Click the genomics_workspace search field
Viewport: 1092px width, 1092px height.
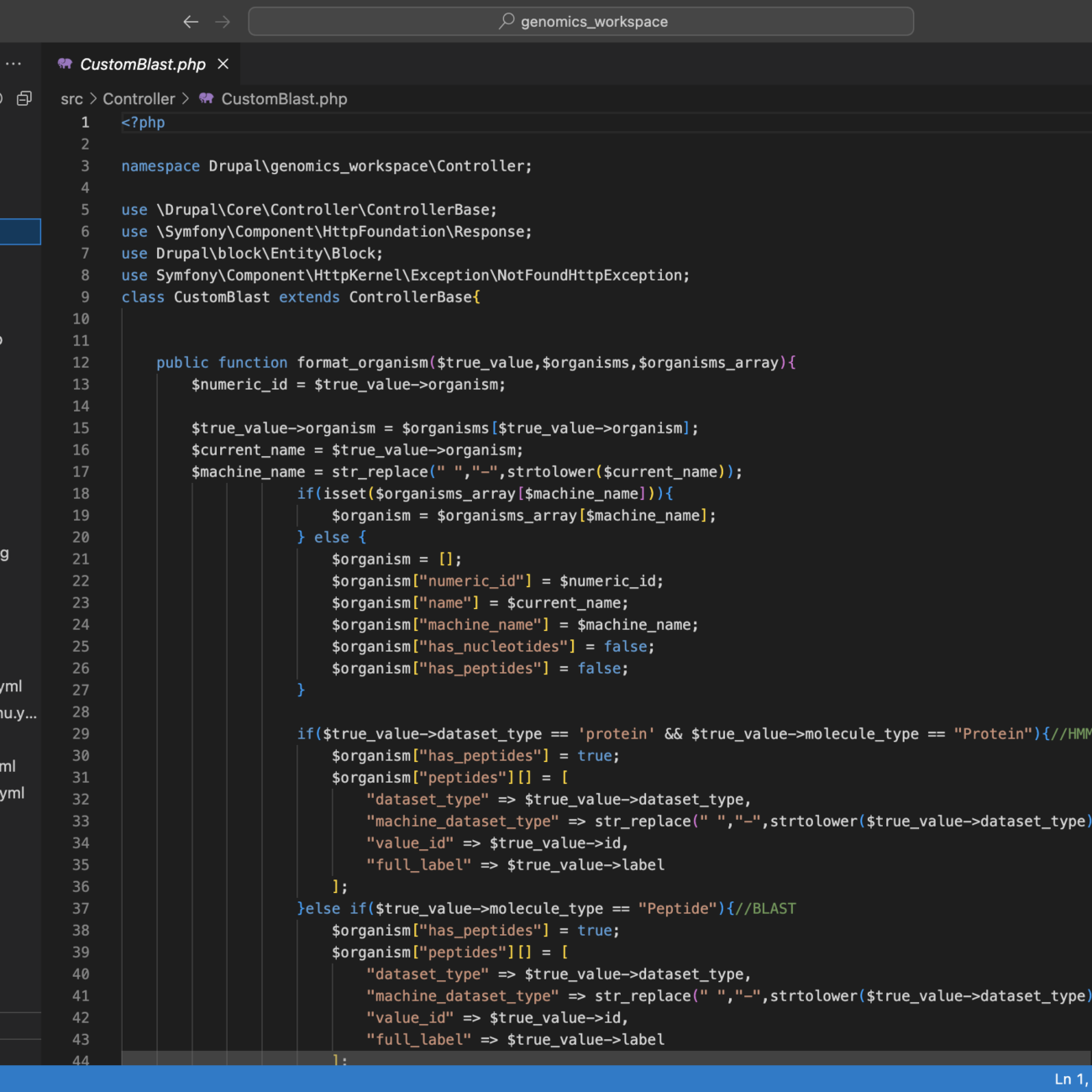(x=580, y=22)
